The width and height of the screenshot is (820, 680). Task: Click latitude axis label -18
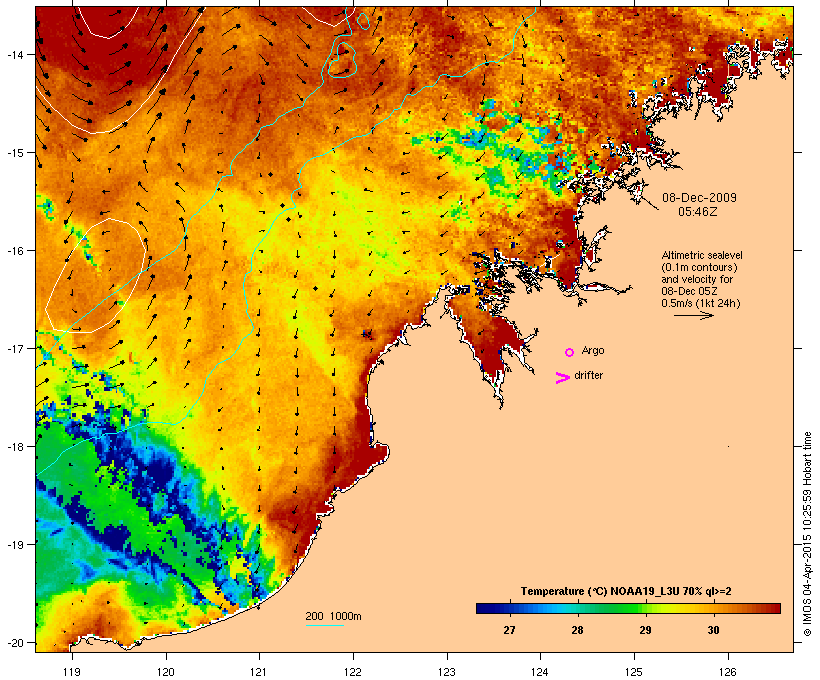14,446
